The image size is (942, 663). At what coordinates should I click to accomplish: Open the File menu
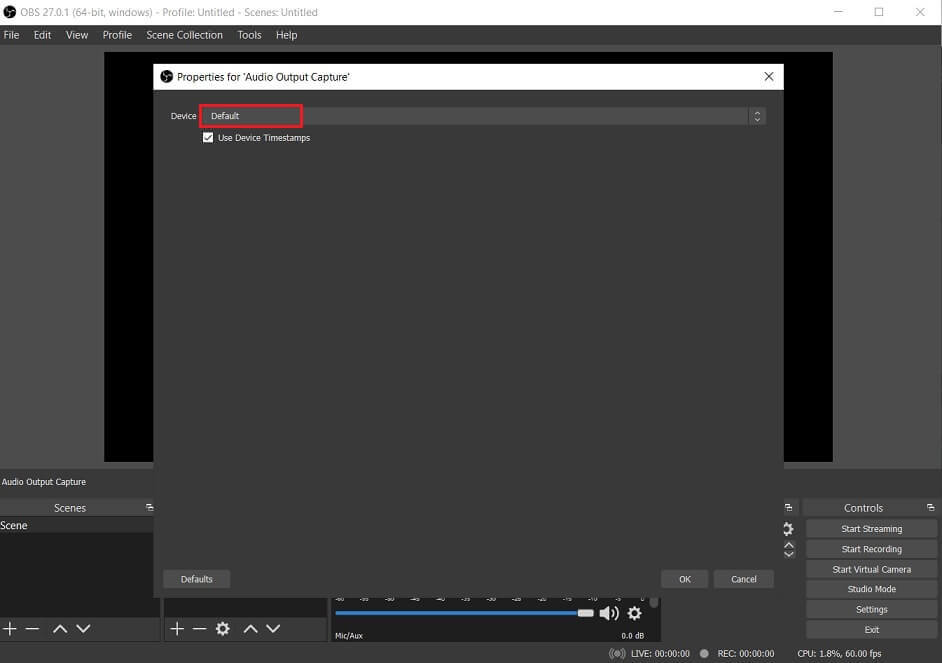(x=11, y=35)
